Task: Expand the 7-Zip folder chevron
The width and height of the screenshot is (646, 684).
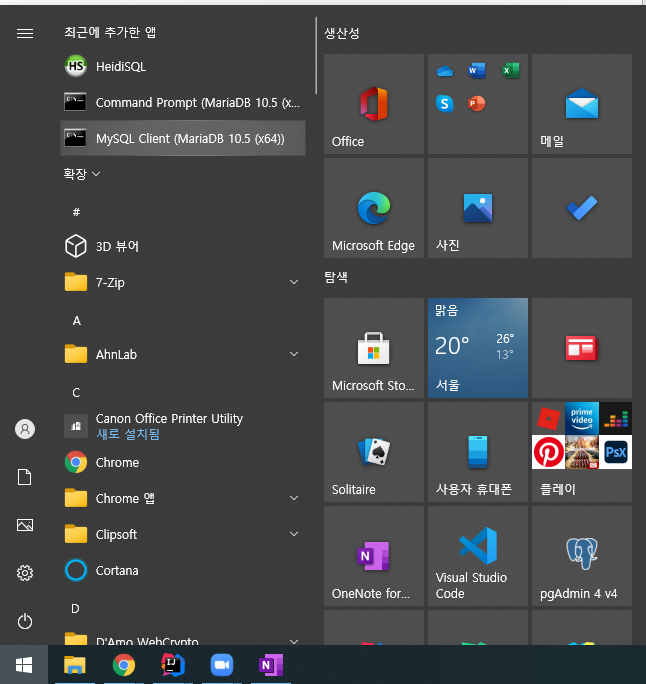Action: (294, 282)
